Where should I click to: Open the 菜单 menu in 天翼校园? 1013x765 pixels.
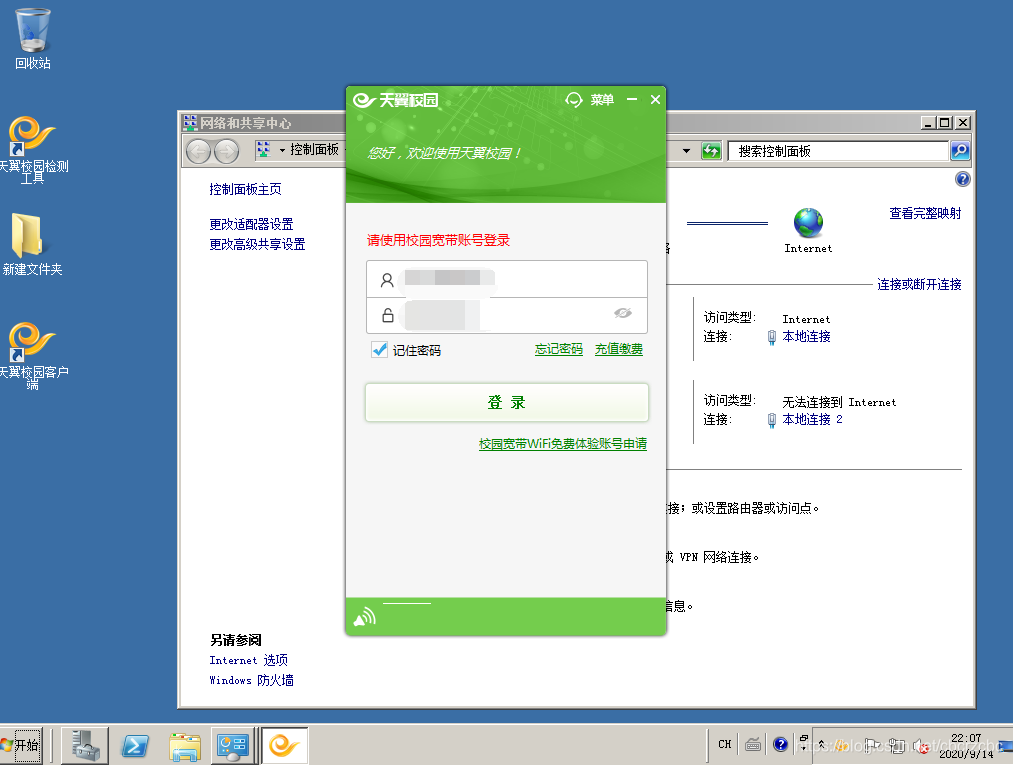pos(602,100)
